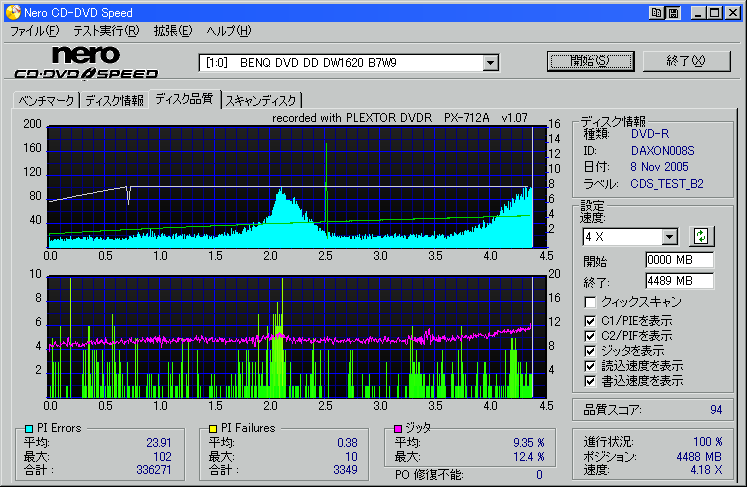This screenshot has width=747, height=487.
Task: Open the ファイル(F) menu
Action: [x=34, y=31]
